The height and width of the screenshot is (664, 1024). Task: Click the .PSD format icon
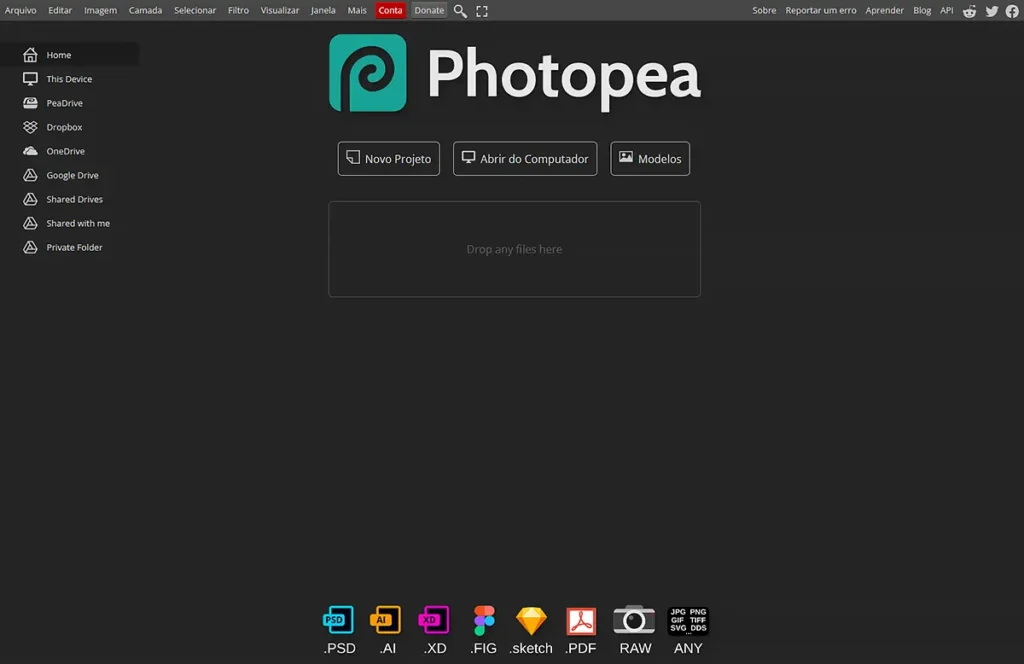point(338,620)
